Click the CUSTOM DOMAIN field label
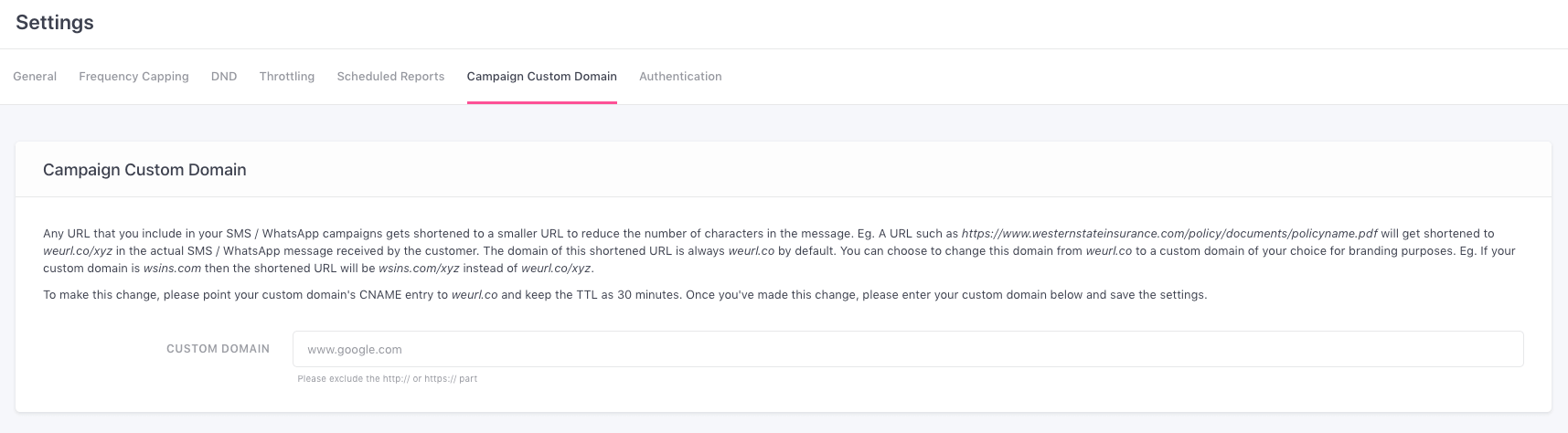 pos(218,349)
